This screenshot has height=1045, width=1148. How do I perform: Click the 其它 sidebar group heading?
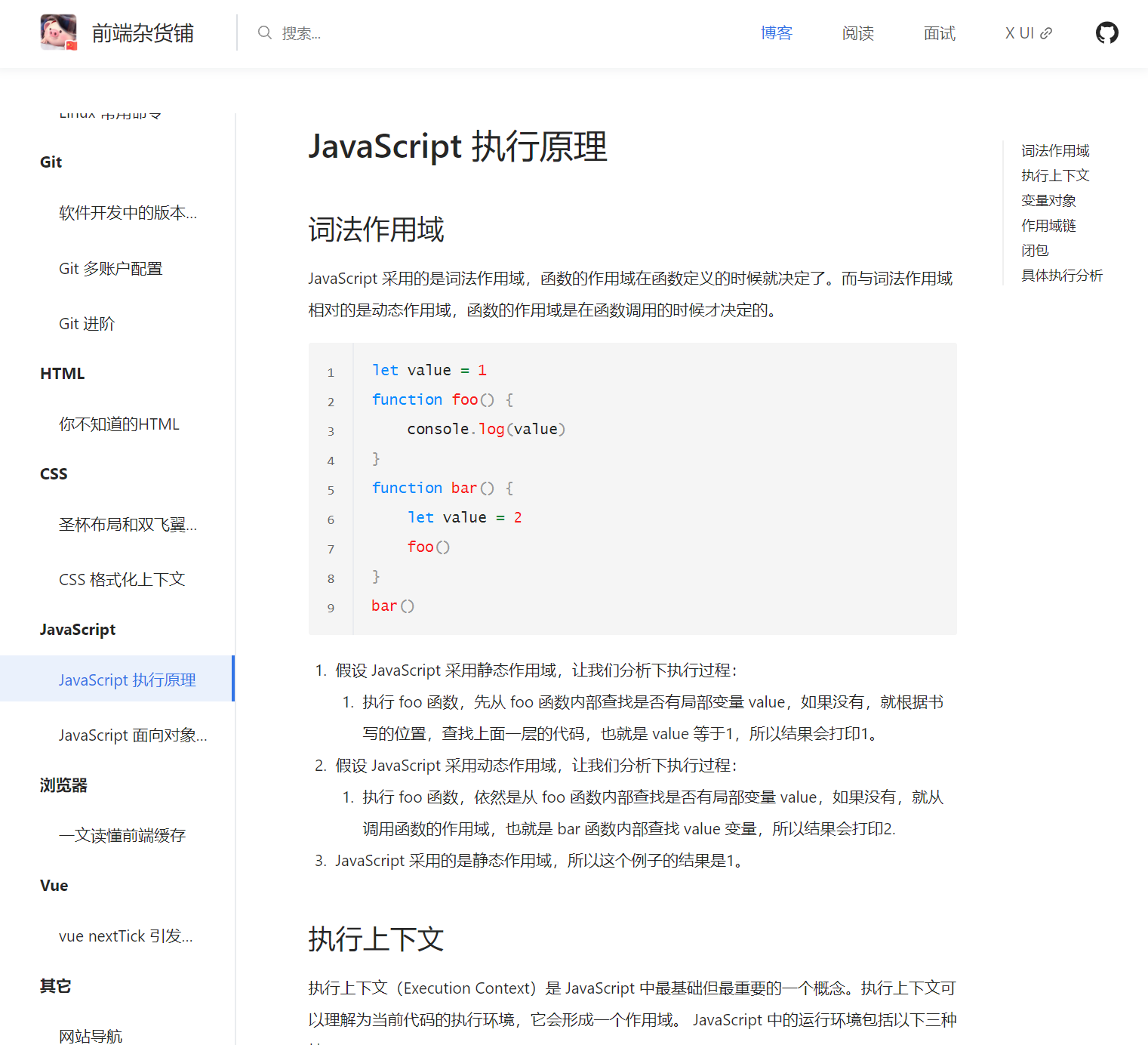[x=55, y=986]
